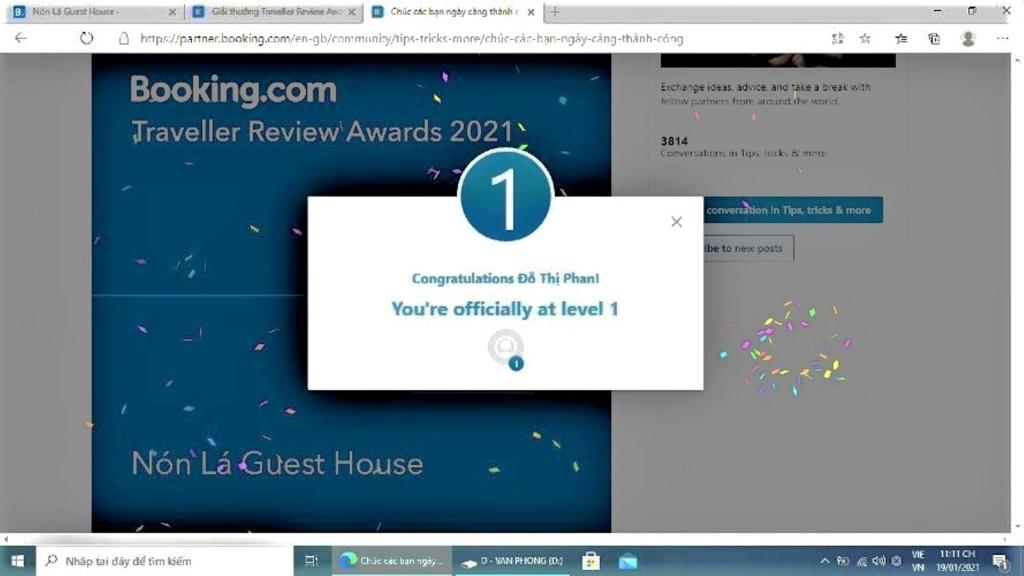This screenshot has height=576, width=1024.
Task: Click the URL address bar
Action: point(450,39)
